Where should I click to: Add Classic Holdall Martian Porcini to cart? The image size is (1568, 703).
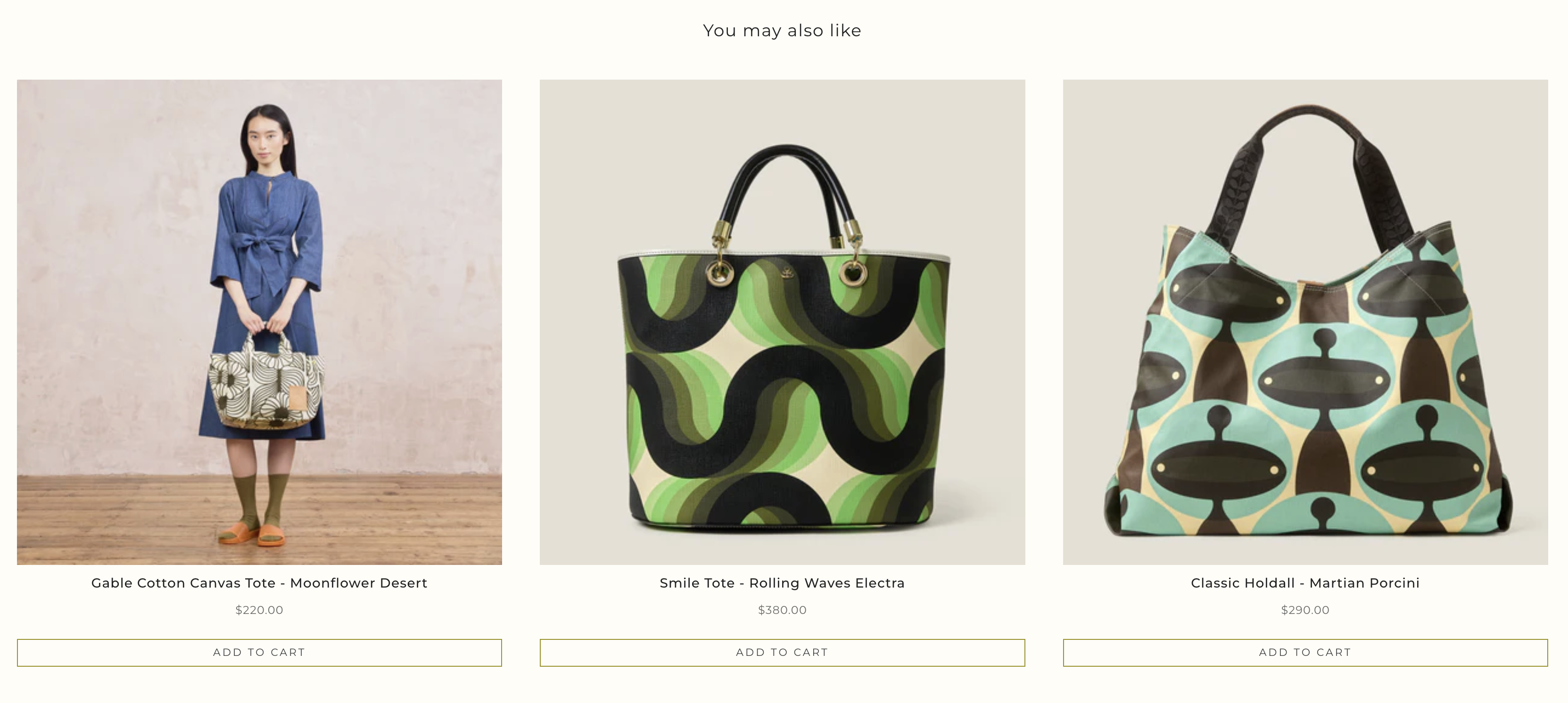(1305, 653)
